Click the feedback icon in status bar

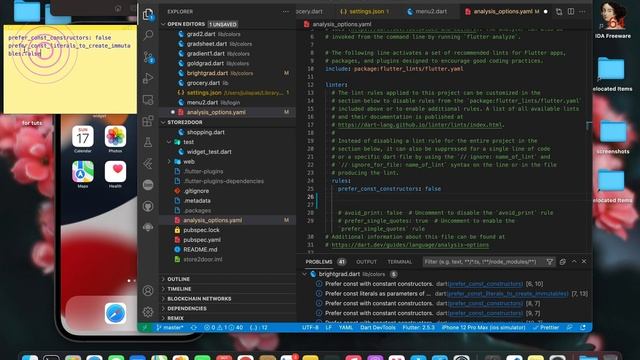569,327
